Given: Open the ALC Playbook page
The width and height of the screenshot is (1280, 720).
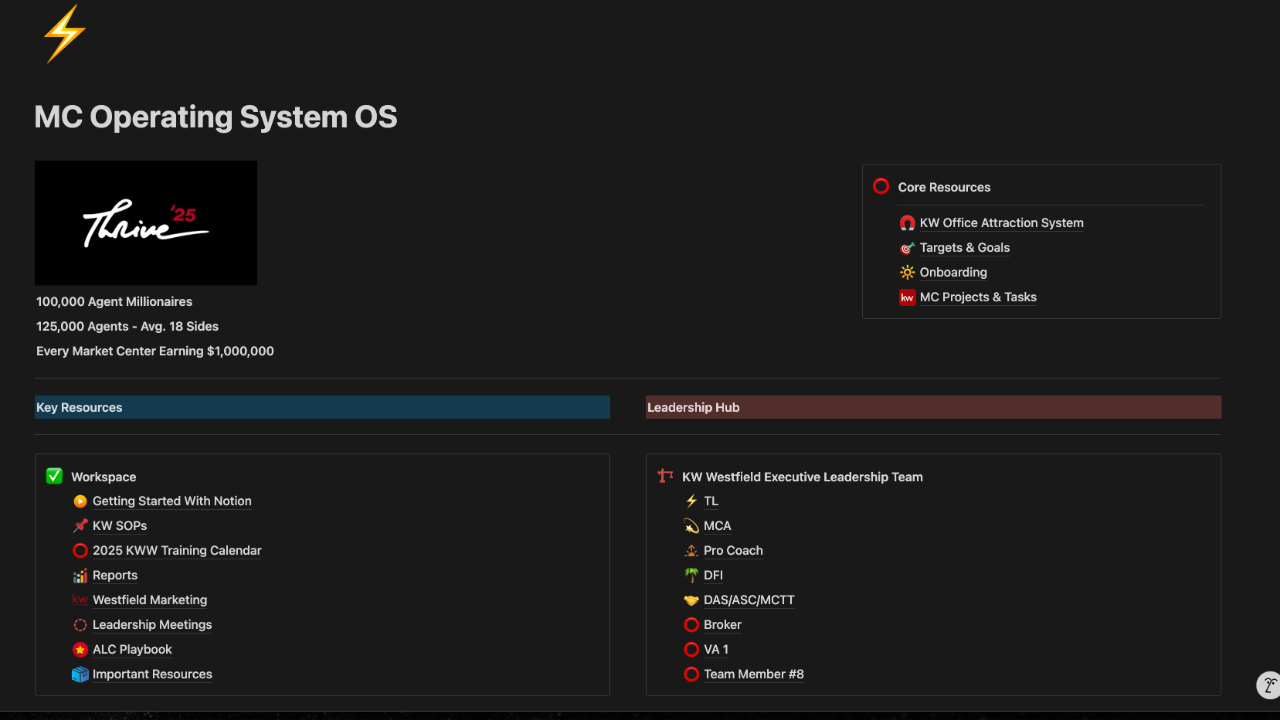Looking at the screenshot, I should [132, 649].
